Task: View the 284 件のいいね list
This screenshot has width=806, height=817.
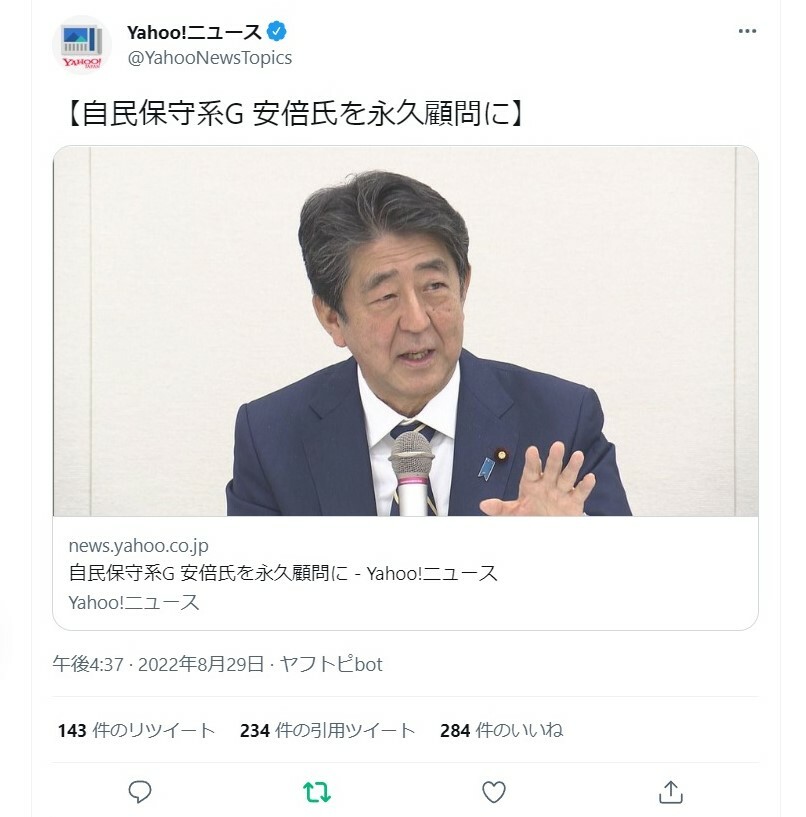Action: tap(501, 730)
